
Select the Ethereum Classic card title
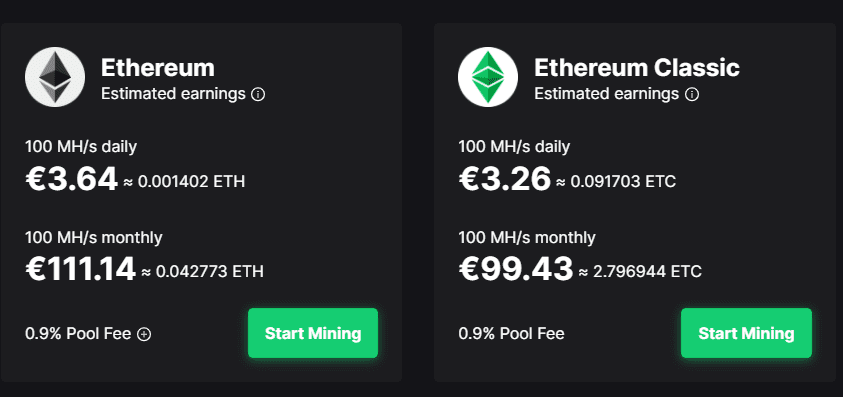pos(637,68)
